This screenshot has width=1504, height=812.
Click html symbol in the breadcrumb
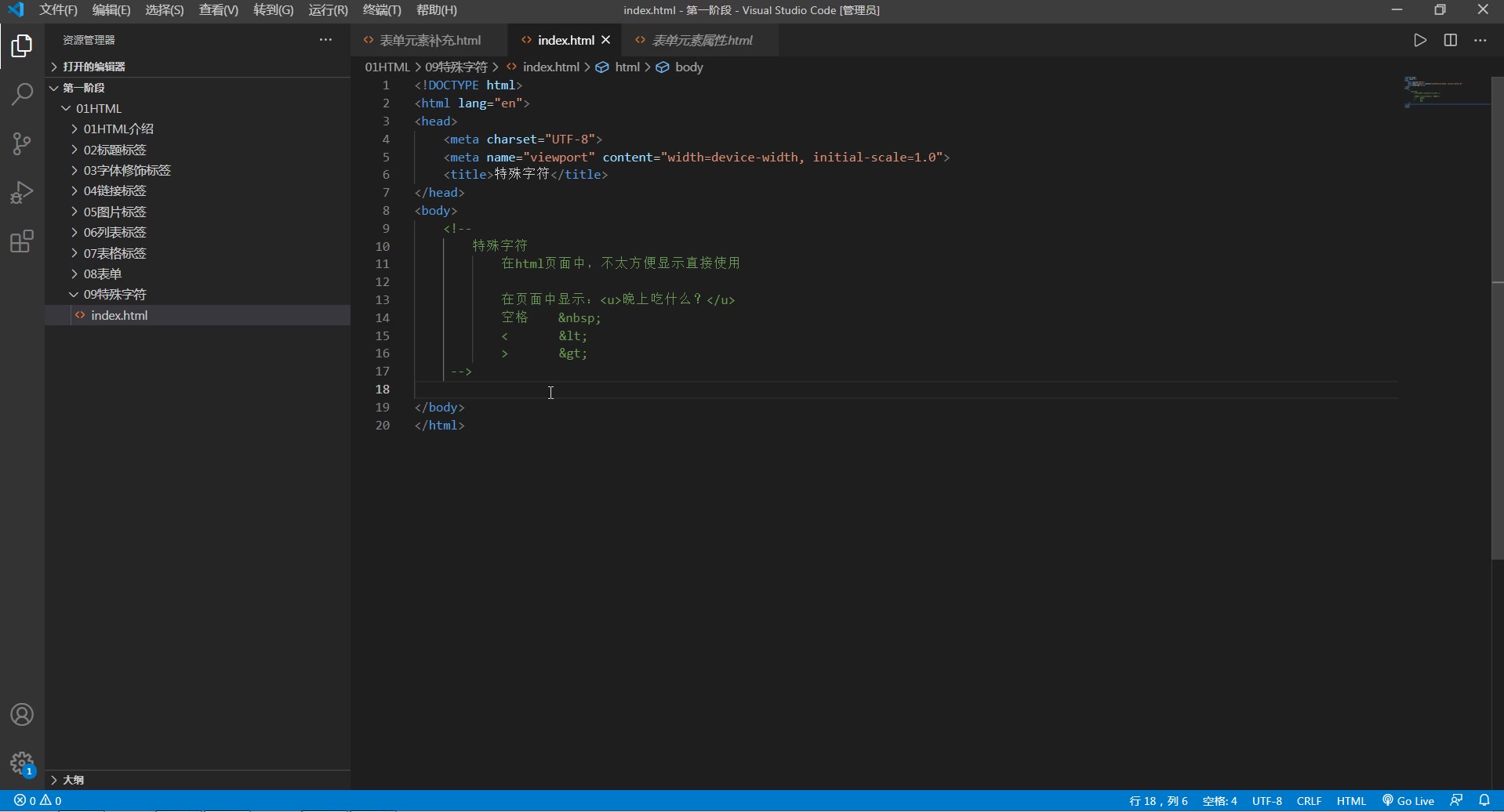627,67
